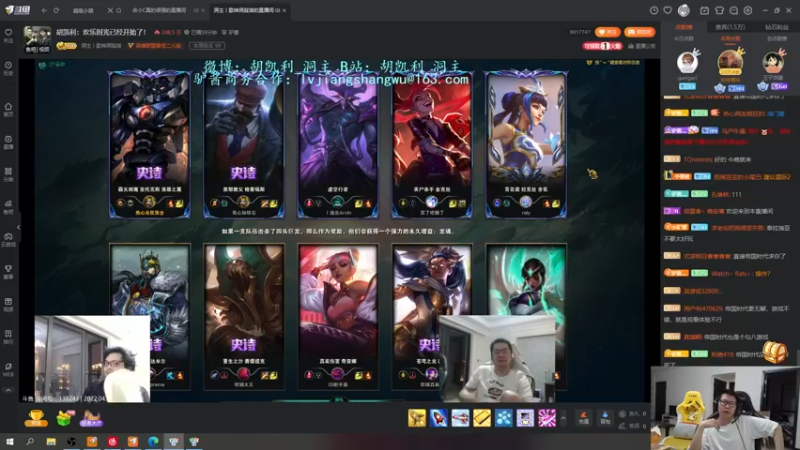Open the green gift box icon at bottom-left
Screen dimensions: 800x450
pyautogui.click(x=64, y=418)
